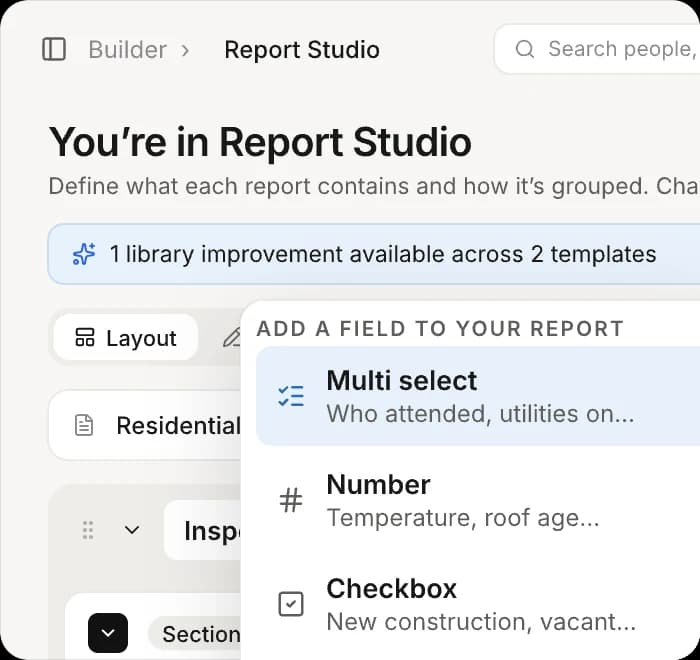Screen dimensions: 700x660
Task: Click the breadcrumb chevron after Builder
Action: pos(185,50)
